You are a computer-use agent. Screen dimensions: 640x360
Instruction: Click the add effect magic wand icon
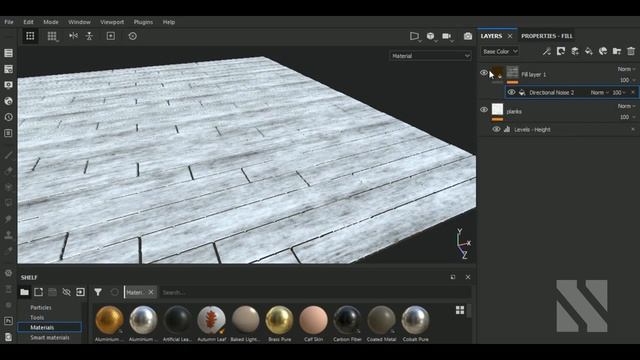[x=547, y=51]
